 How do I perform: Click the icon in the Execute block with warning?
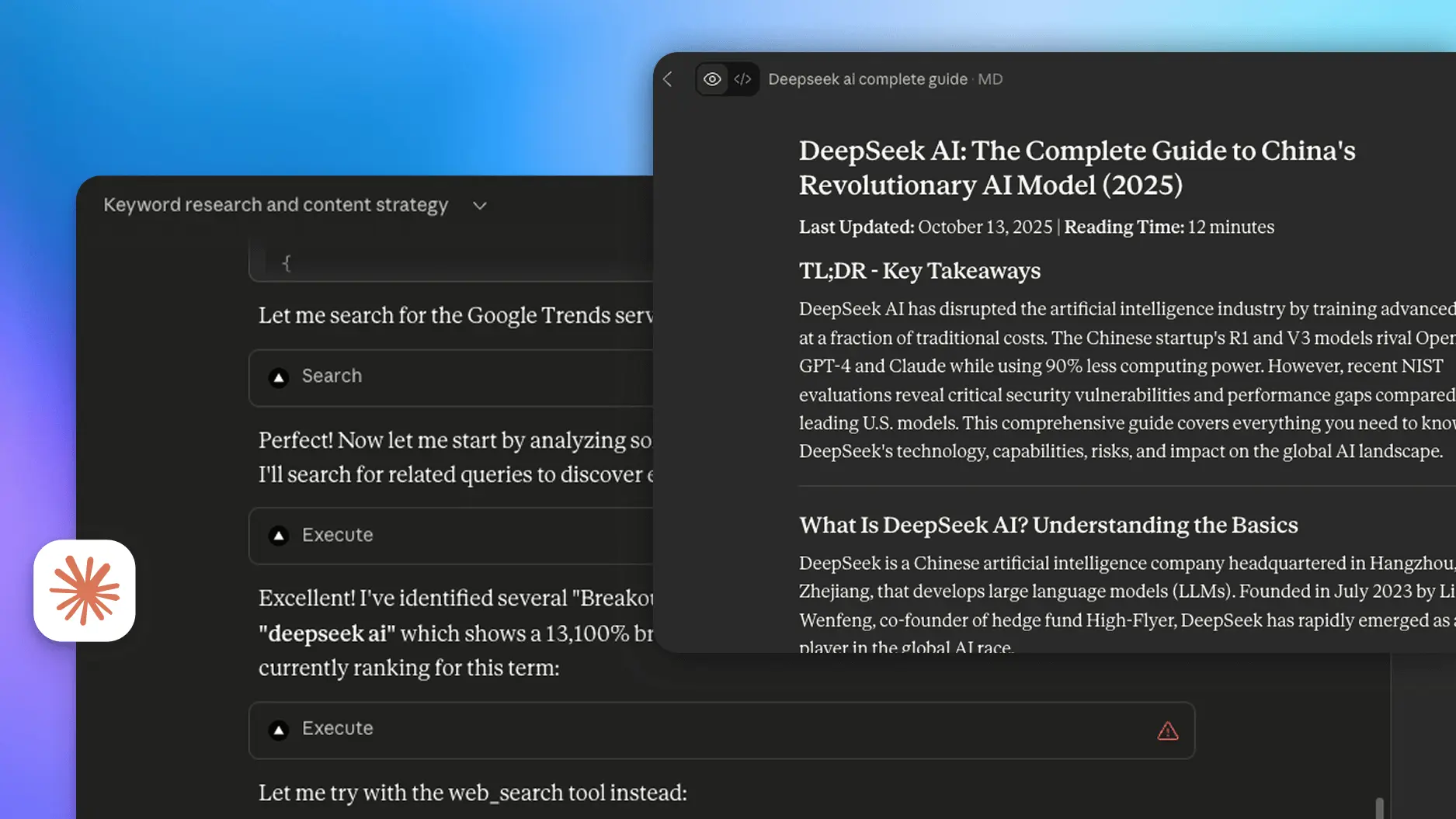279,730
